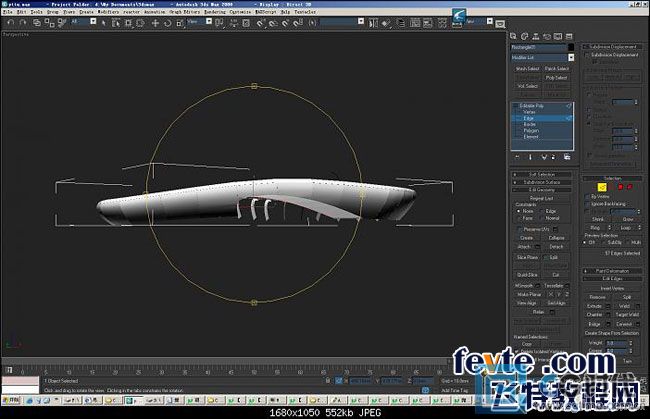Expand the Subdivision Surface rollout

coord(541,182)
